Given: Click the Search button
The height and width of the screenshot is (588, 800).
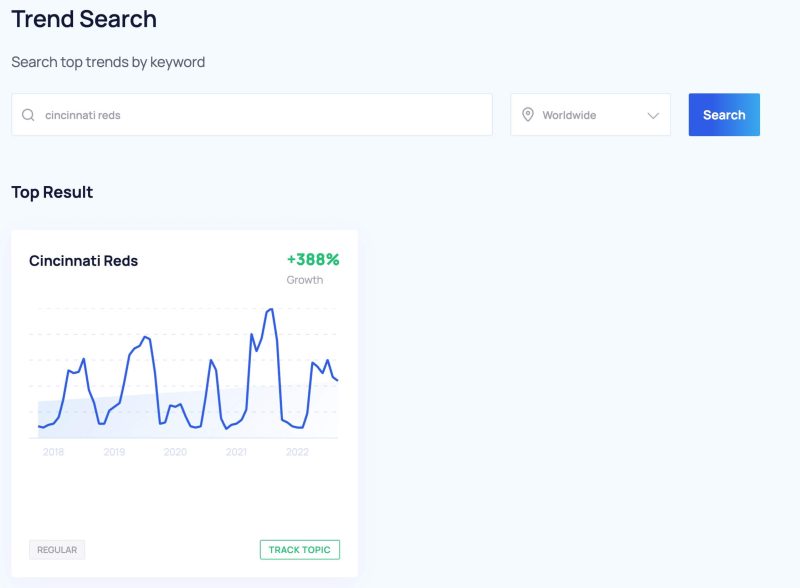Looking at the screenshot, I should tap(724, 114).
